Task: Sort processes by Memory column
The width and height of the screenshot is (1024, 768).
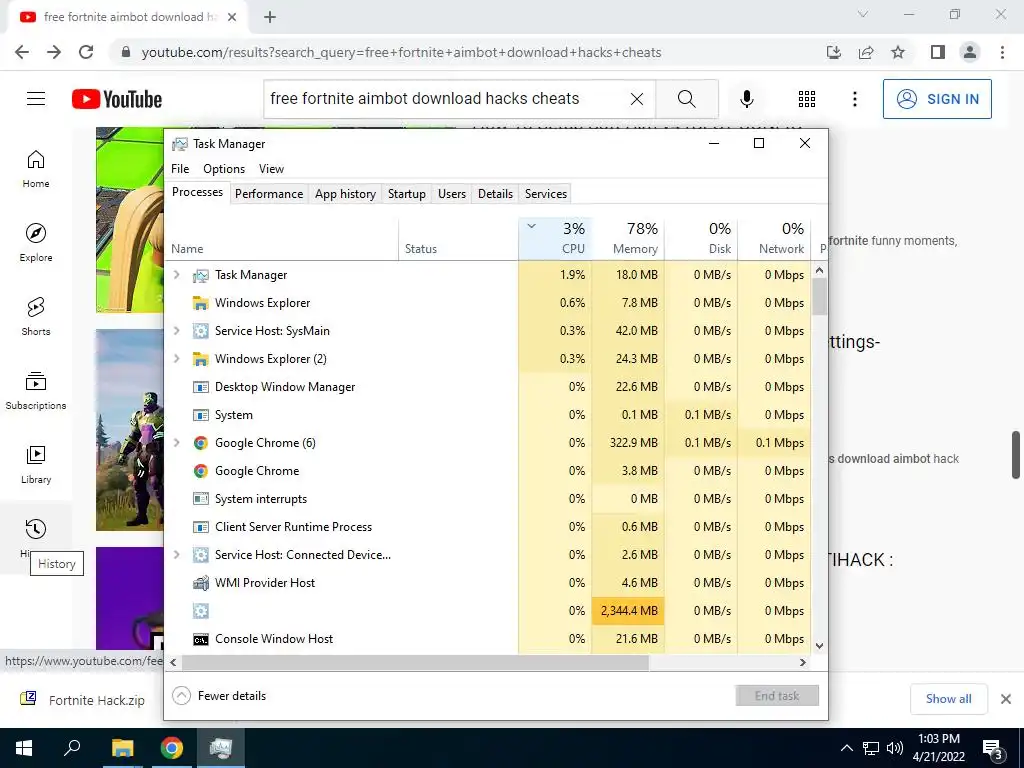Action: [x=628, y=238]
